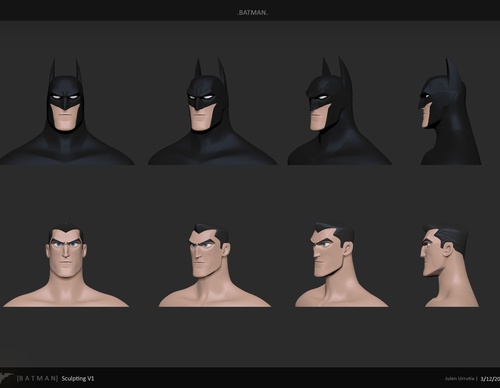This screenshot has width=500, height=388.
Task: Click the 'Julen Urrutia' author name
Action: point(459,379)
